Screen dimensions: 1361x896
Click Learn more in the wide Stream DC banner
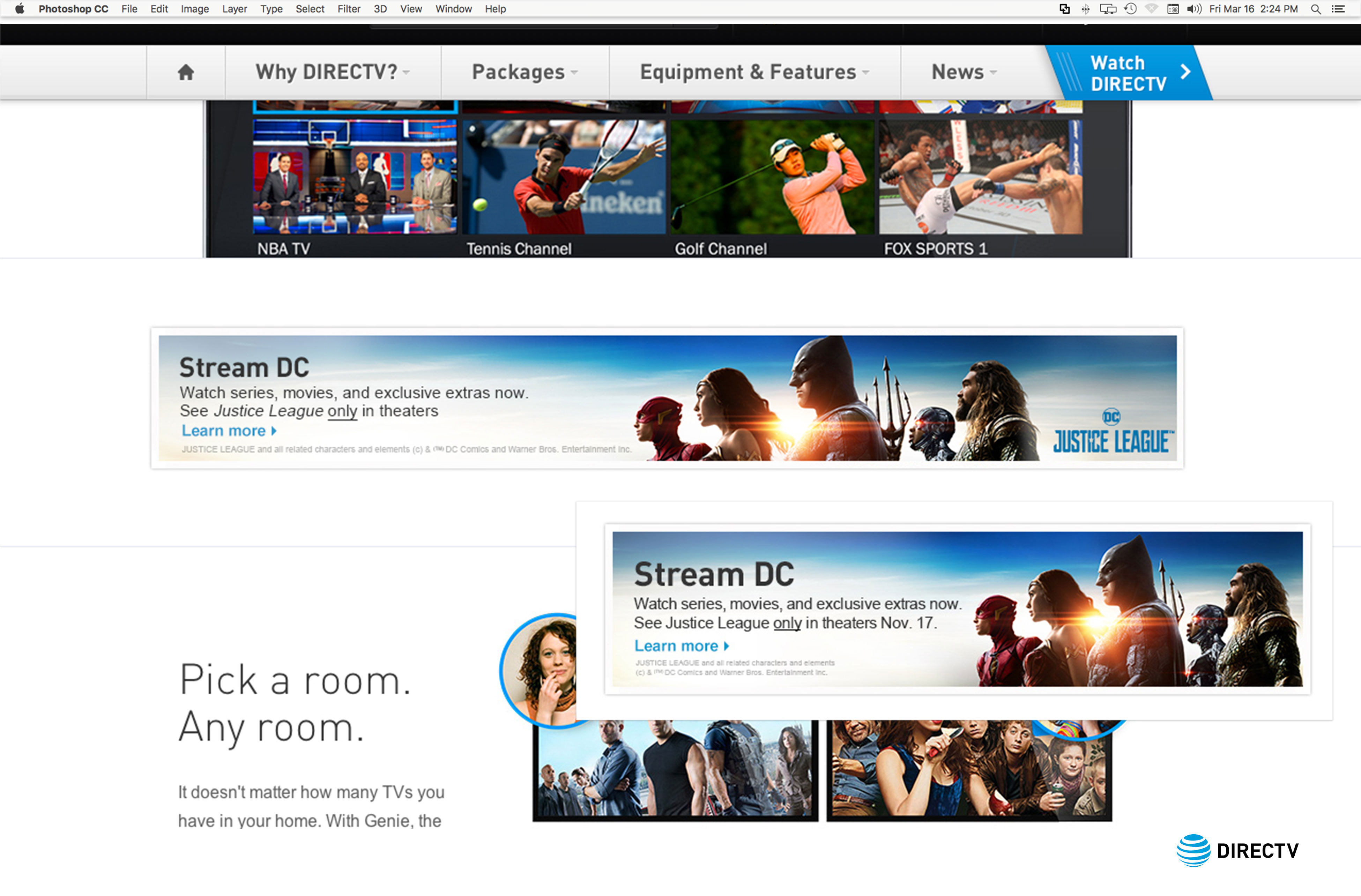tap(229, 431)
